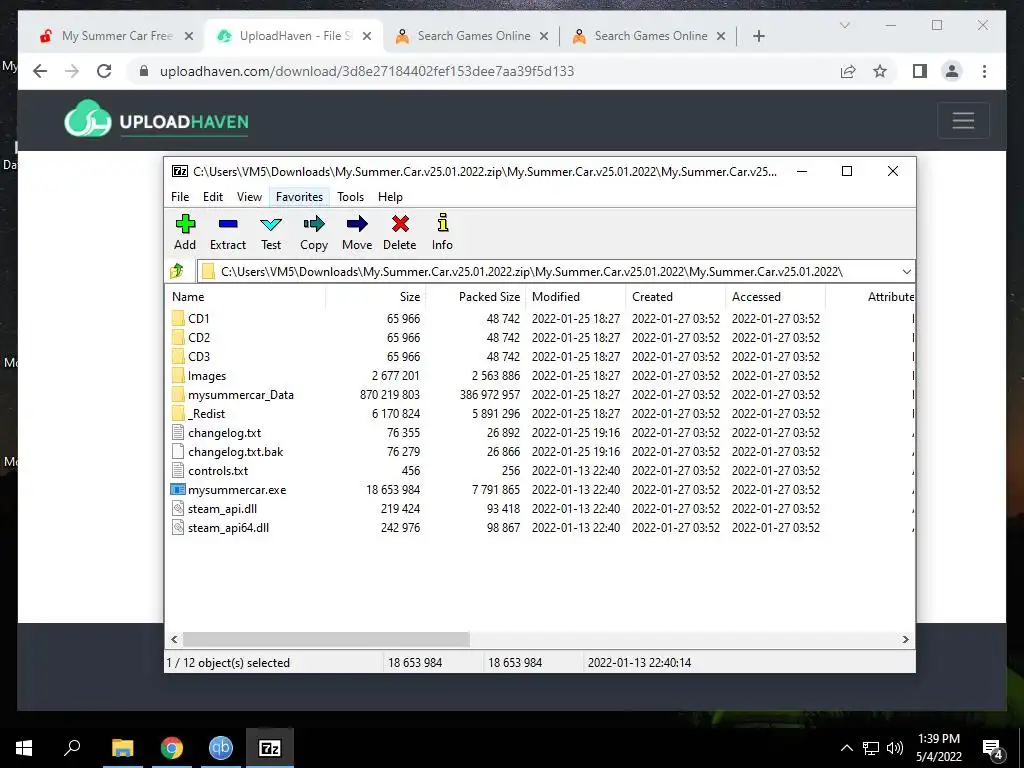Open the taskbar volume control

coord(895,748)
